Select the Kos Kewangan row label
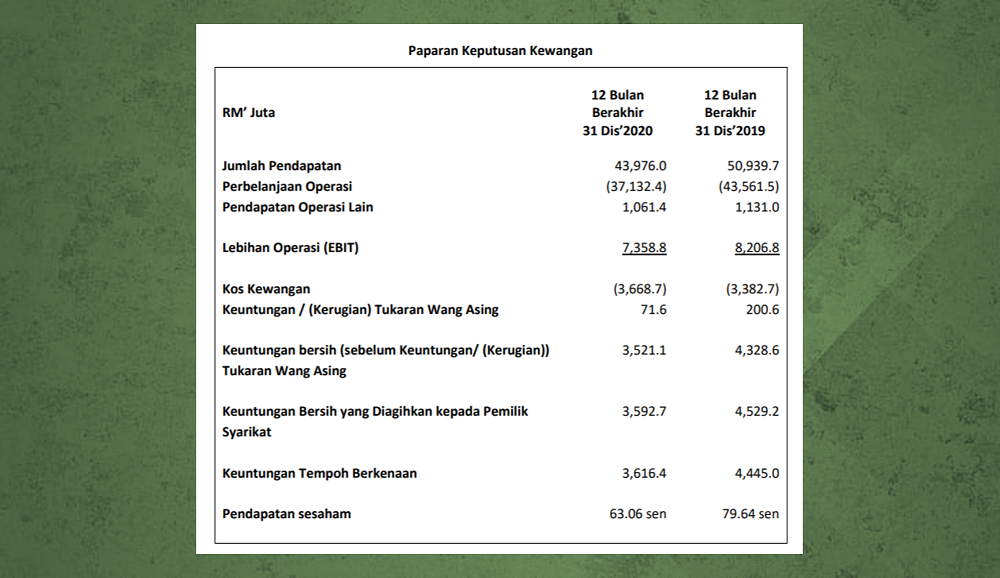This screenshot has height=578, width=1000. click(x=266, y=289)
